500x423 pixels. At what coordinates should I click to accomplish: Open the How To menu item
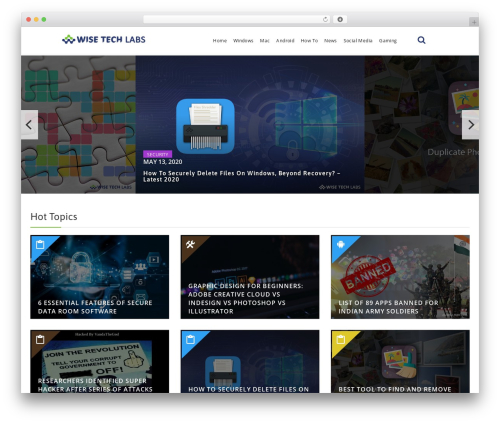[x=309, y=41]
